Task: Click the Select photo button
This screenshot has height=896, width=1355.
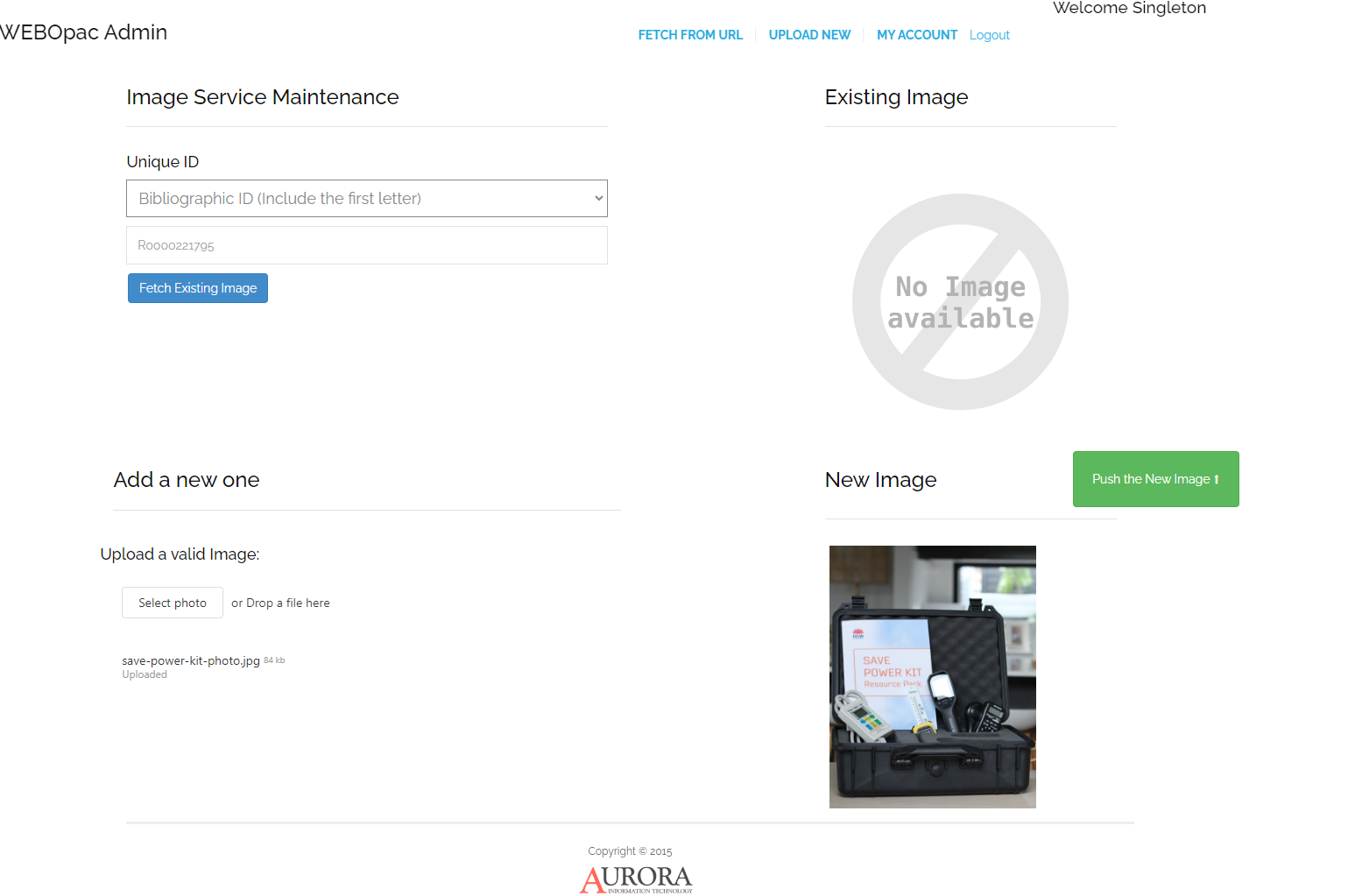Action: click(173, 603)
